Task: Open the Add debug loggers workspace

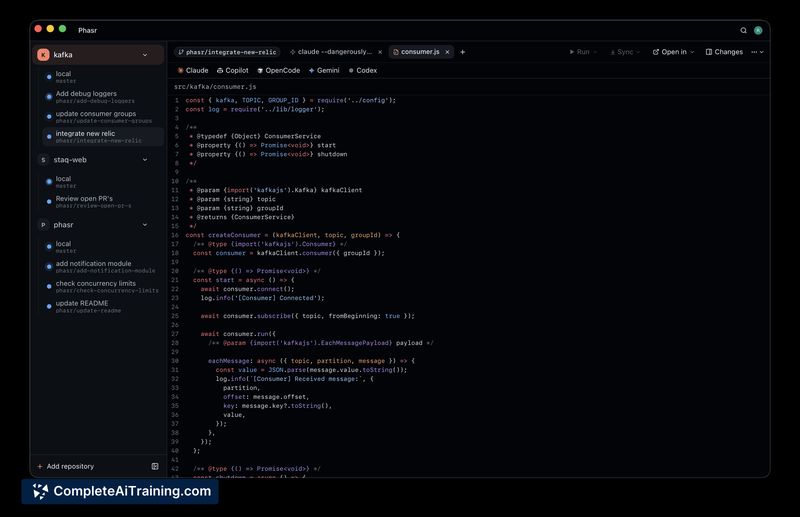Action: pos(102,97)
